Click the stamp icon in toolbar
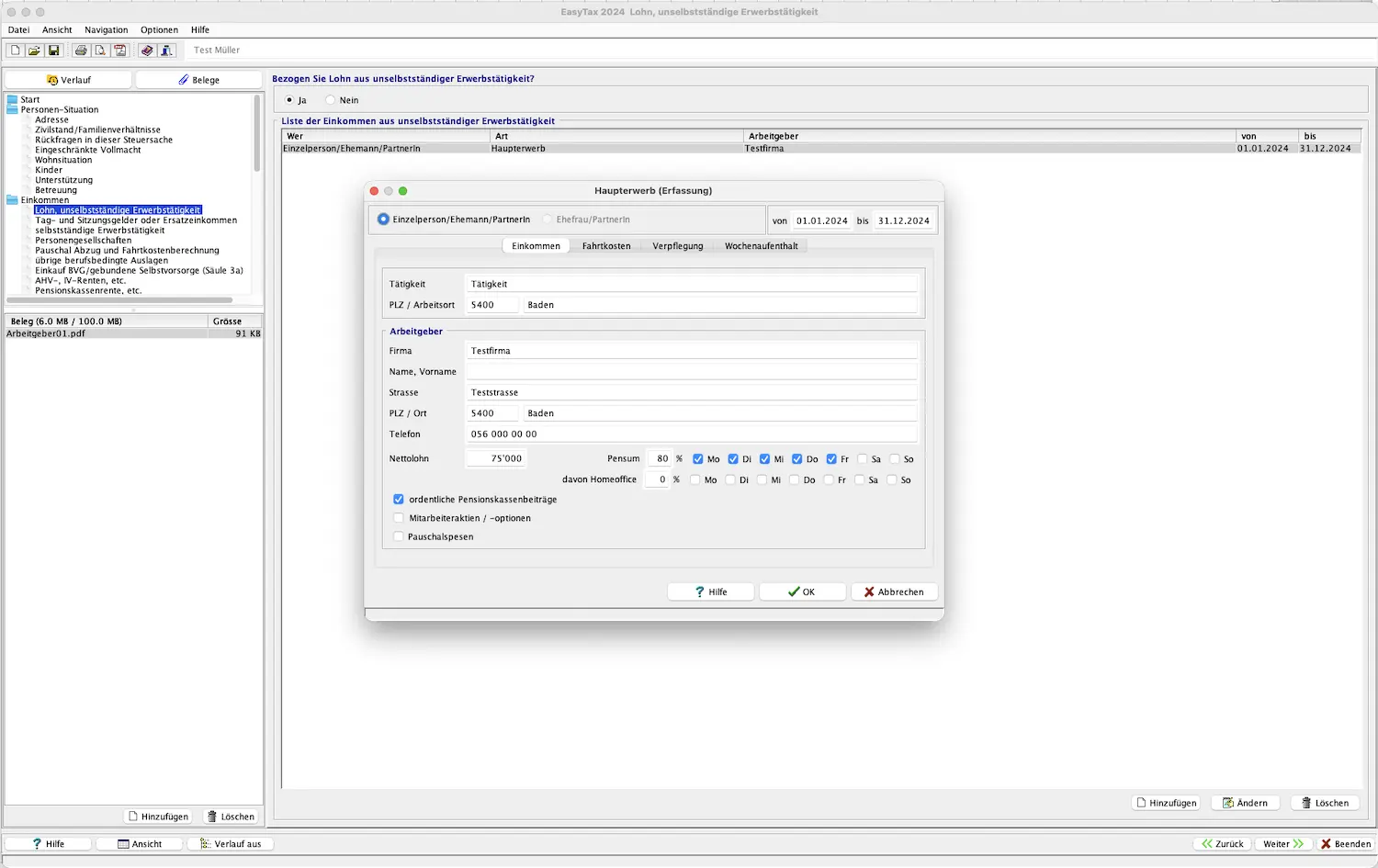 point(166,51)
